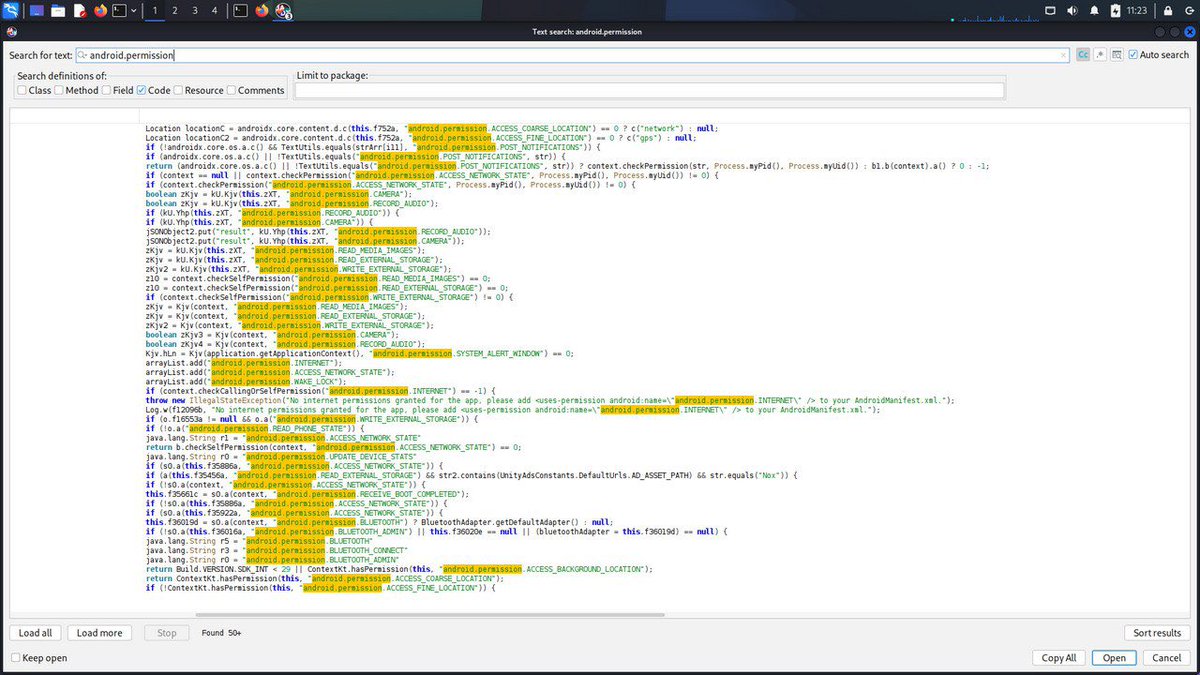The width and height of the screenshot is (1200, 675).
Task: Open the log out session icon
Action: [x=1188, y=11]
